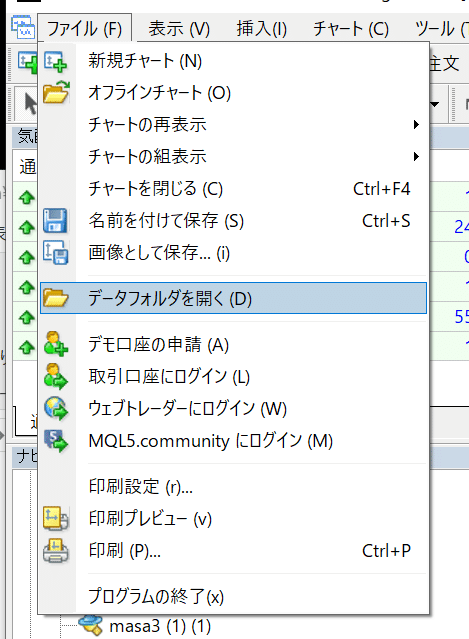
Task: Click the printer icon
Action: (56, 551)
